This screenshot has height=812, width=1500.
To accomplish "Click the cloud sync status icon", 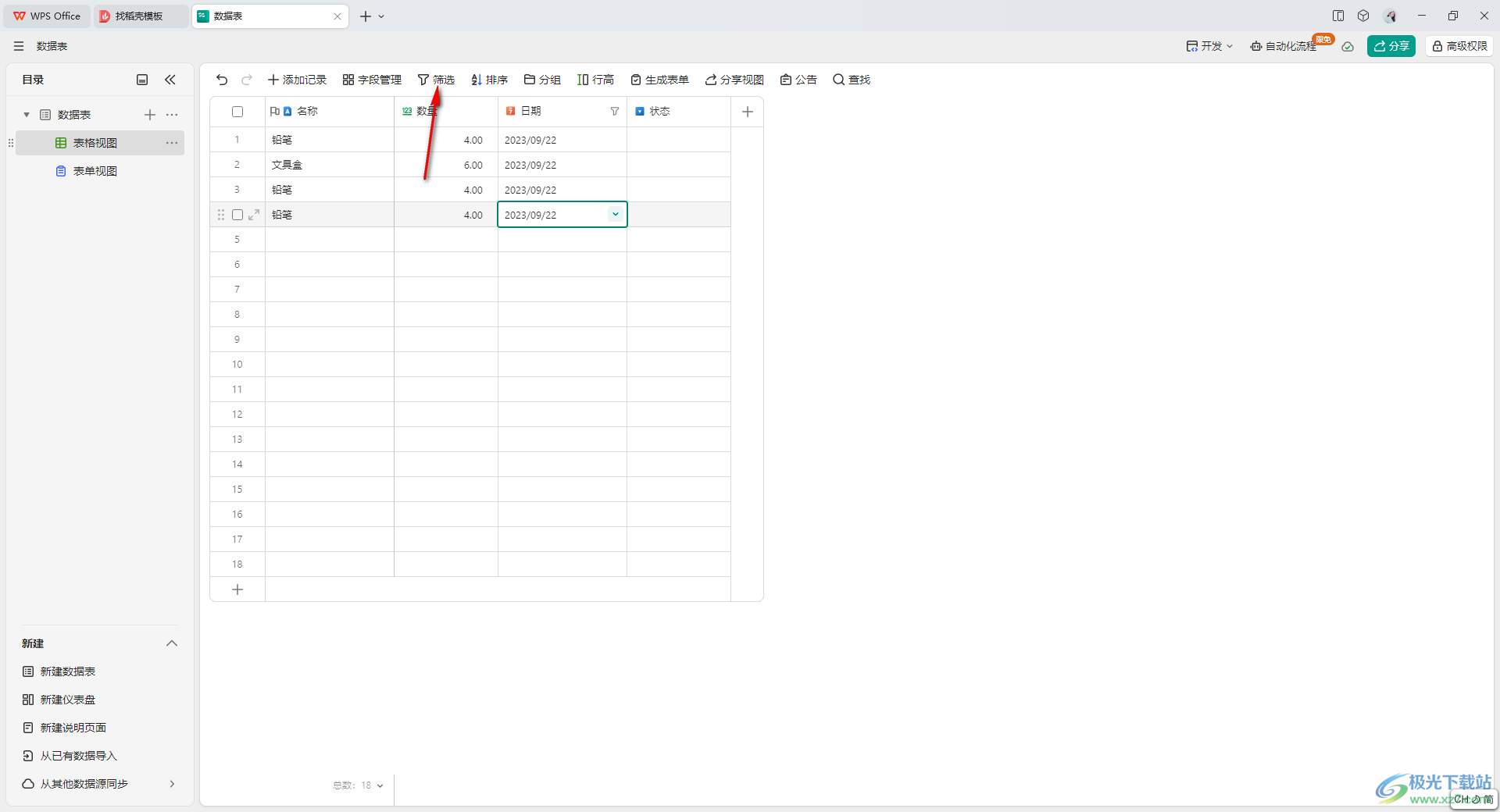I will (x=1348, y=46).
